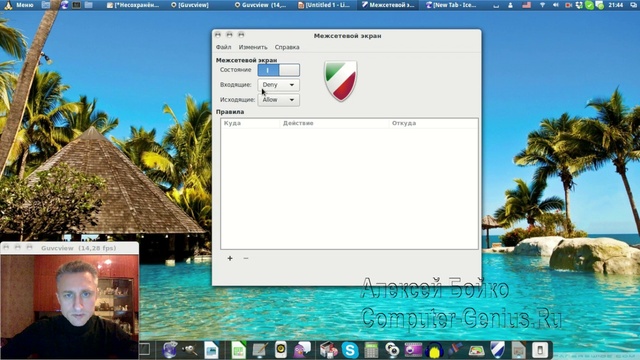Launch the yellow headphones audio app
Image resolution: width=640 pixels, height=360 pixels.
tap(434, 350)
